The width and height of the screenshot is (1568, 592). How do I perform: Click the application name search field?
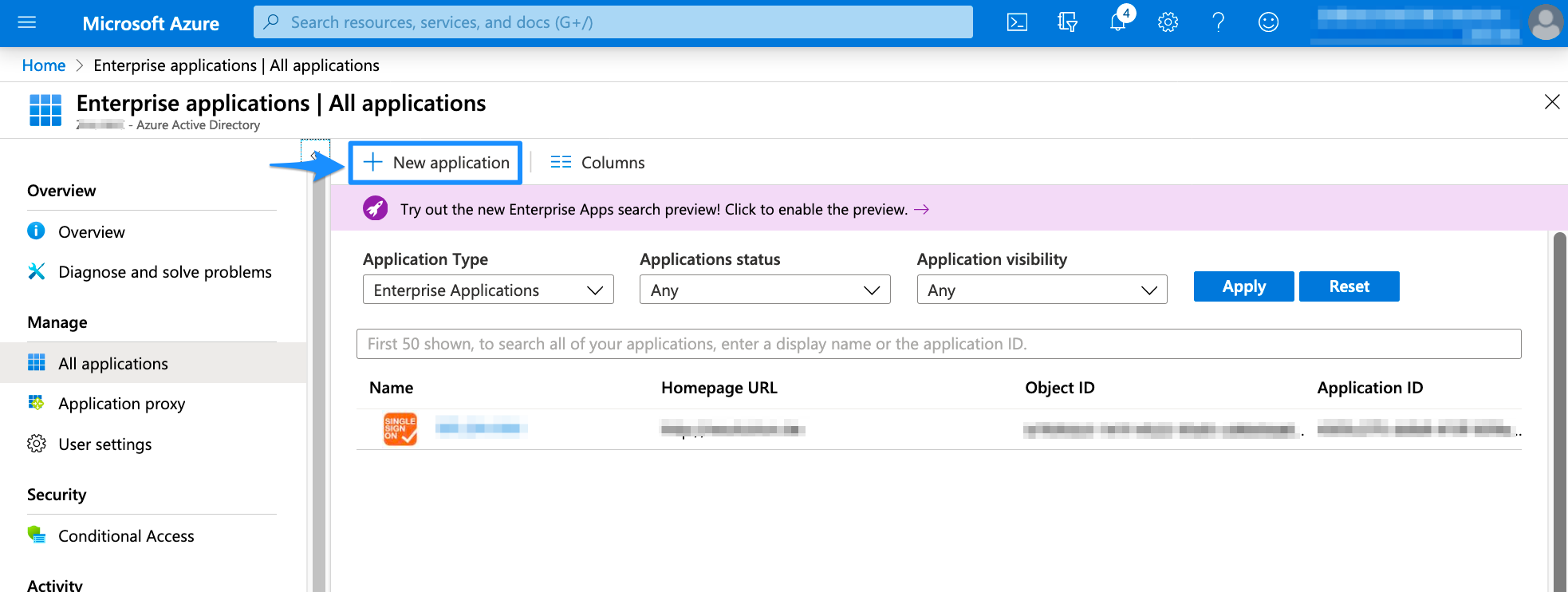tap(939, 344)
